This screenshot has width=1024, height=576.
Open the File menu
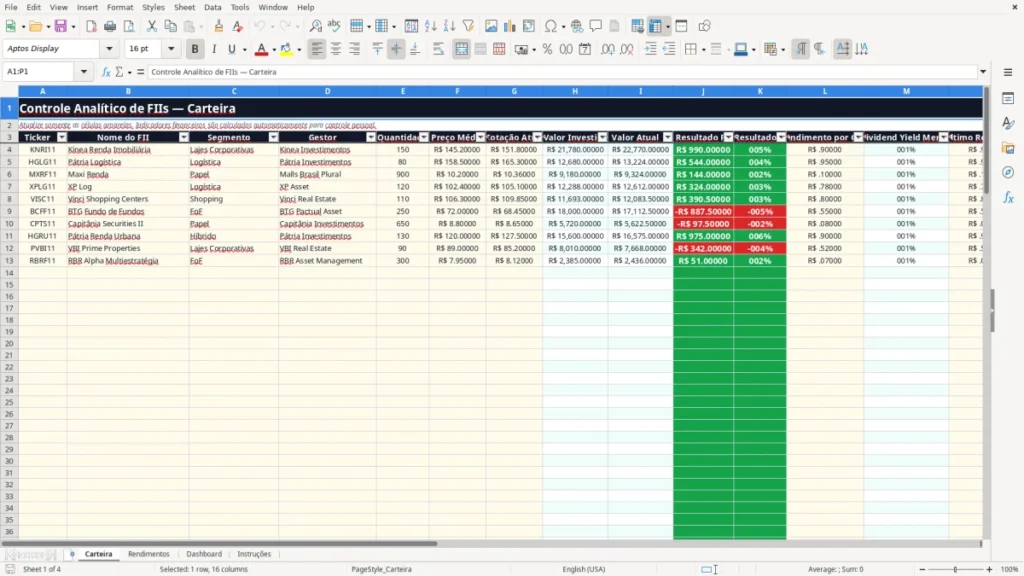(x=11, y=7)
